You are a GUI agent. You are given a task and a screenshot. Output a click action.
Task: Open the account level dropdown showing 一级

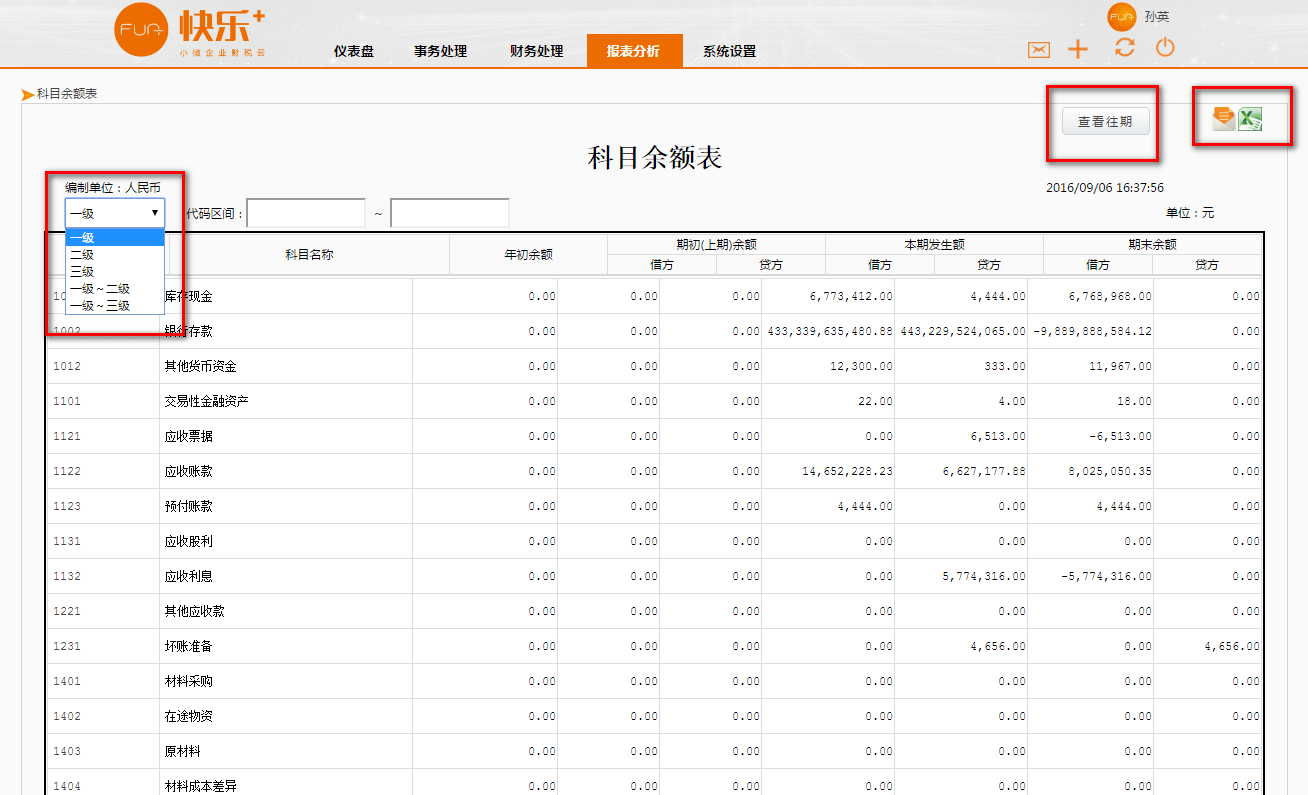pos(115,213)
